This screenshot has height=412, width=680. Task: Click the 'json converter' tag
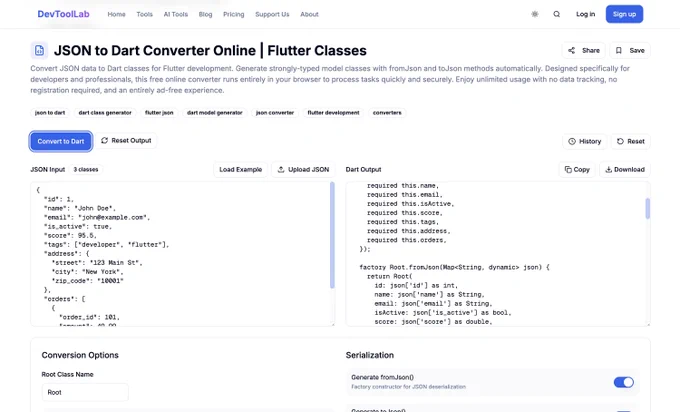(275, 113)
